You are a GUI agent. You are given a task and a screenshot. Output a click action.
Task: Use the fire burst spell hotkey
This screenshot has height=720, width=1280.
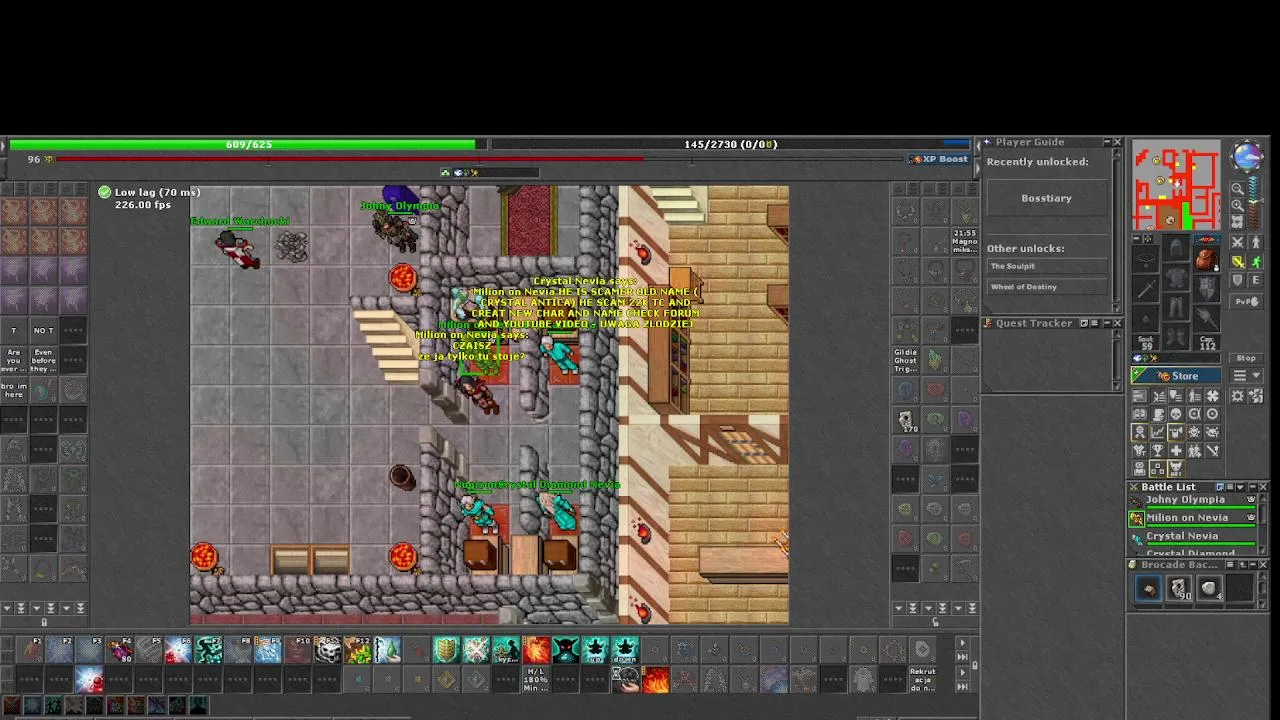[x=536, y=650]
